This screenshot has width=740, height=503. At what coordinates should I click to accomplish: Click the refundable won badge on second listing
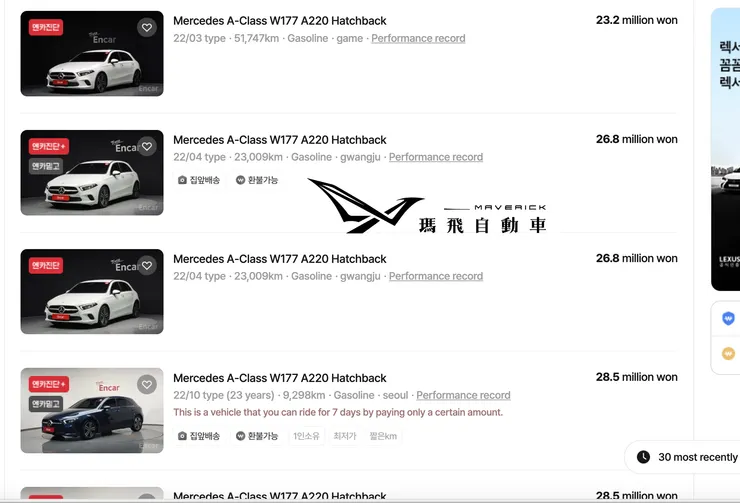click(x=257, y=180)
